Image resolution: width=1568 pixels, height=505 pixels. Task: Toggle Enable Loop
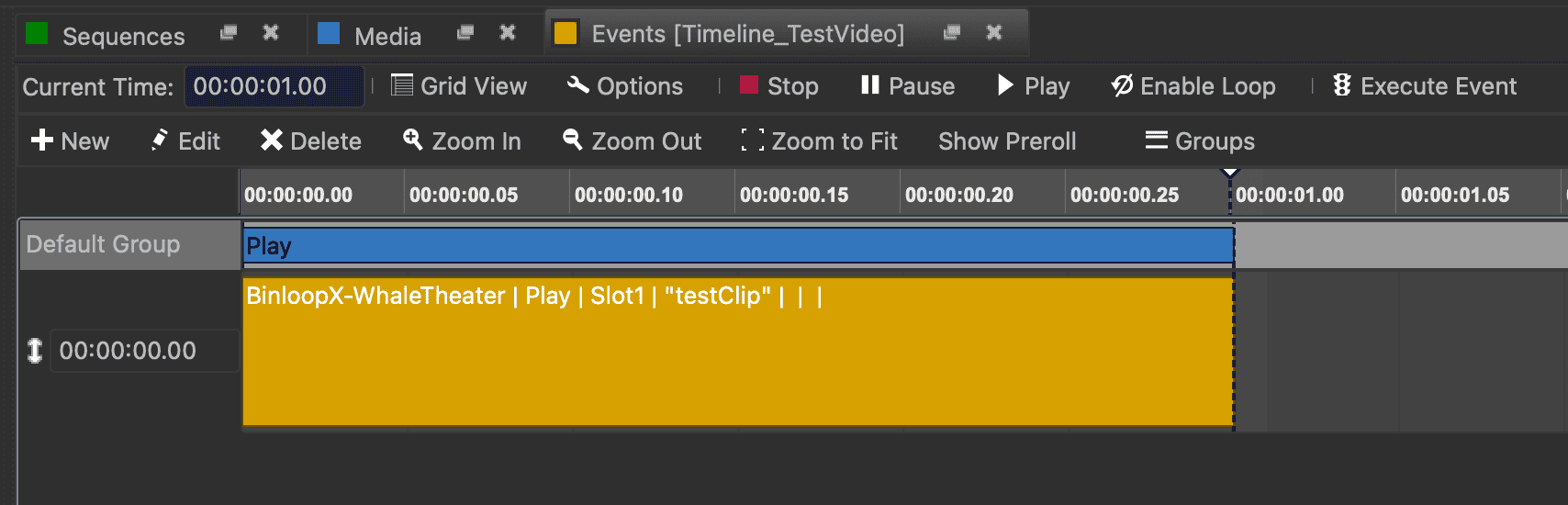(1193, 86)
